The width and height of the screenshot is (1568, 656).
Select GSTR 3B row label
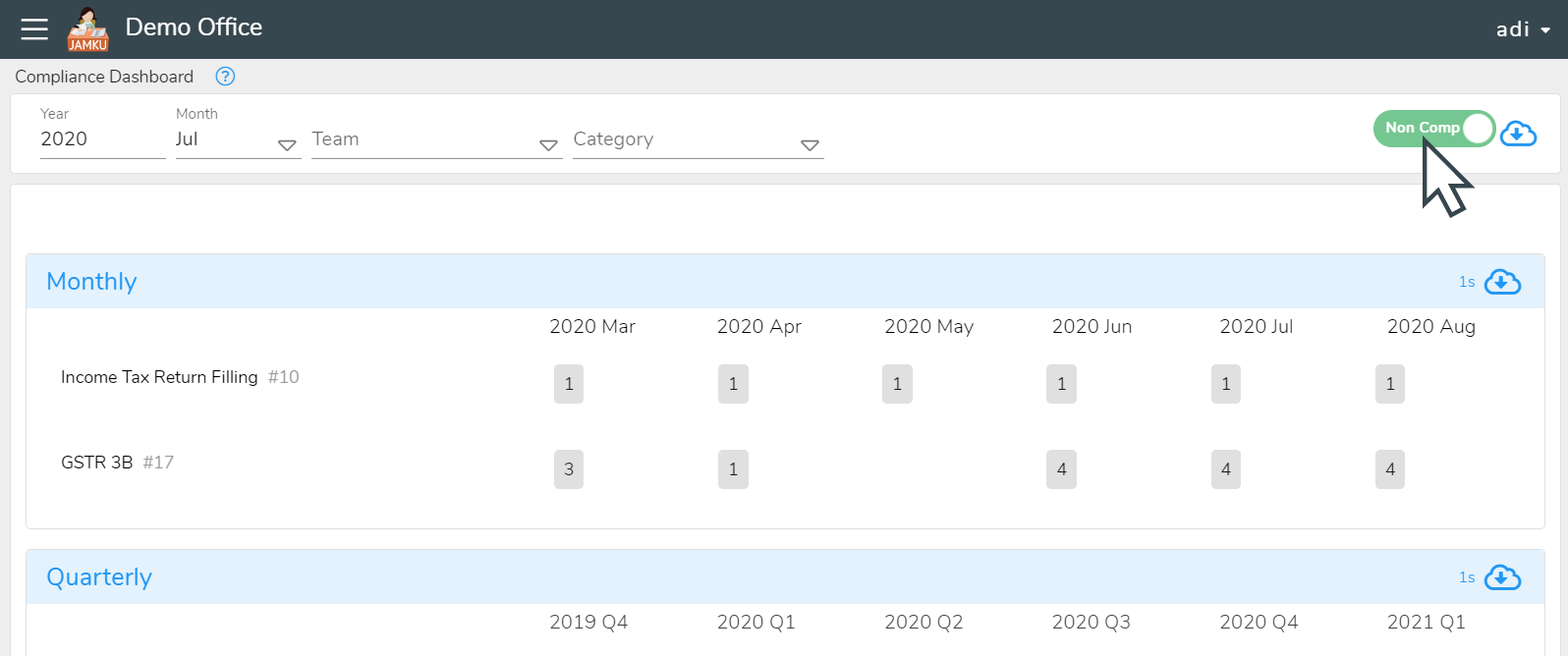tap(96, 463)
